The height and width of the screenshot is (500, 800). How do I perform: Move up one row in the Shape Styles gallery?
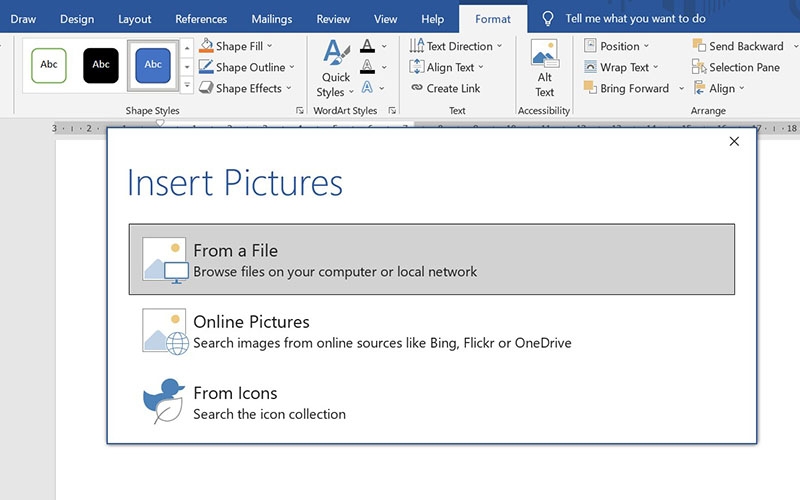[x=187, y=48]
